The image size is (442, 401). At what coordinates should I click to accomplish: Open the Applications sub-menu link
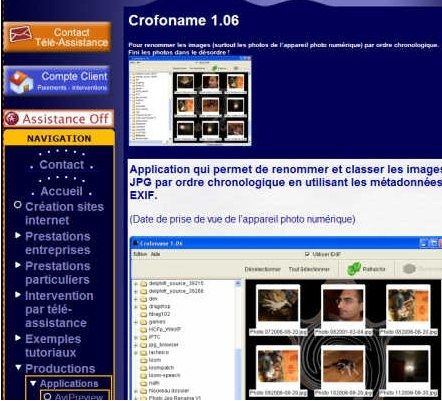click(x=69, y=383)
